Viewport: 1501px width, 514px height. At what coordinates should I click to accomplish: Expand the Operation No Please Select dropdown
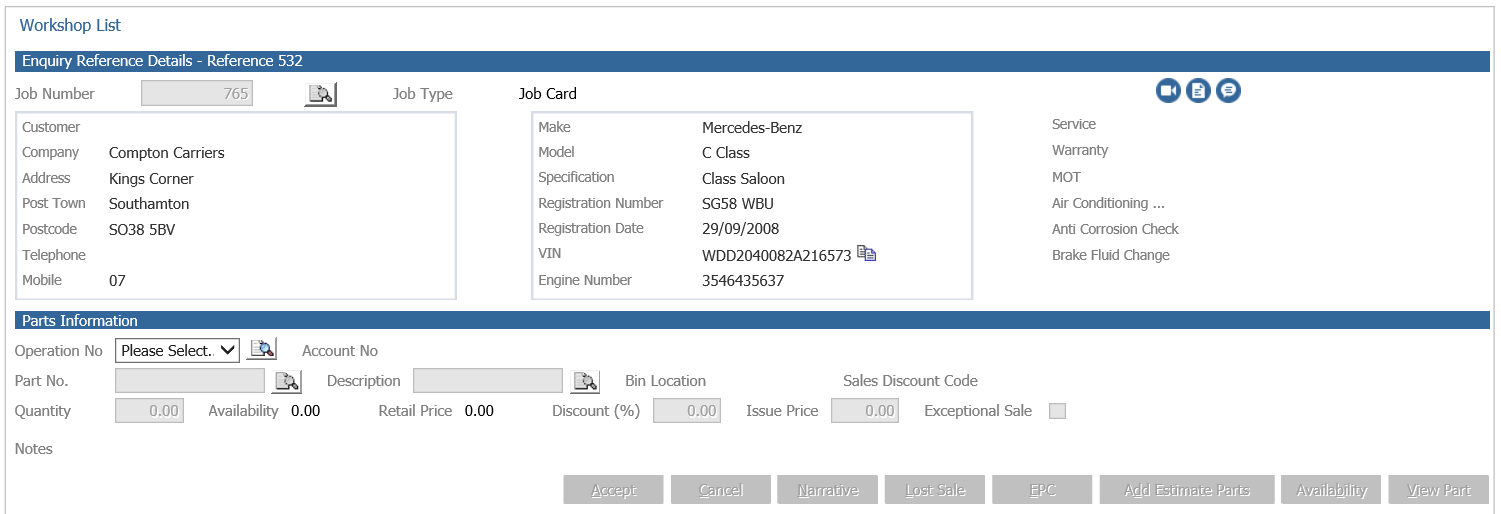point(178,350)
